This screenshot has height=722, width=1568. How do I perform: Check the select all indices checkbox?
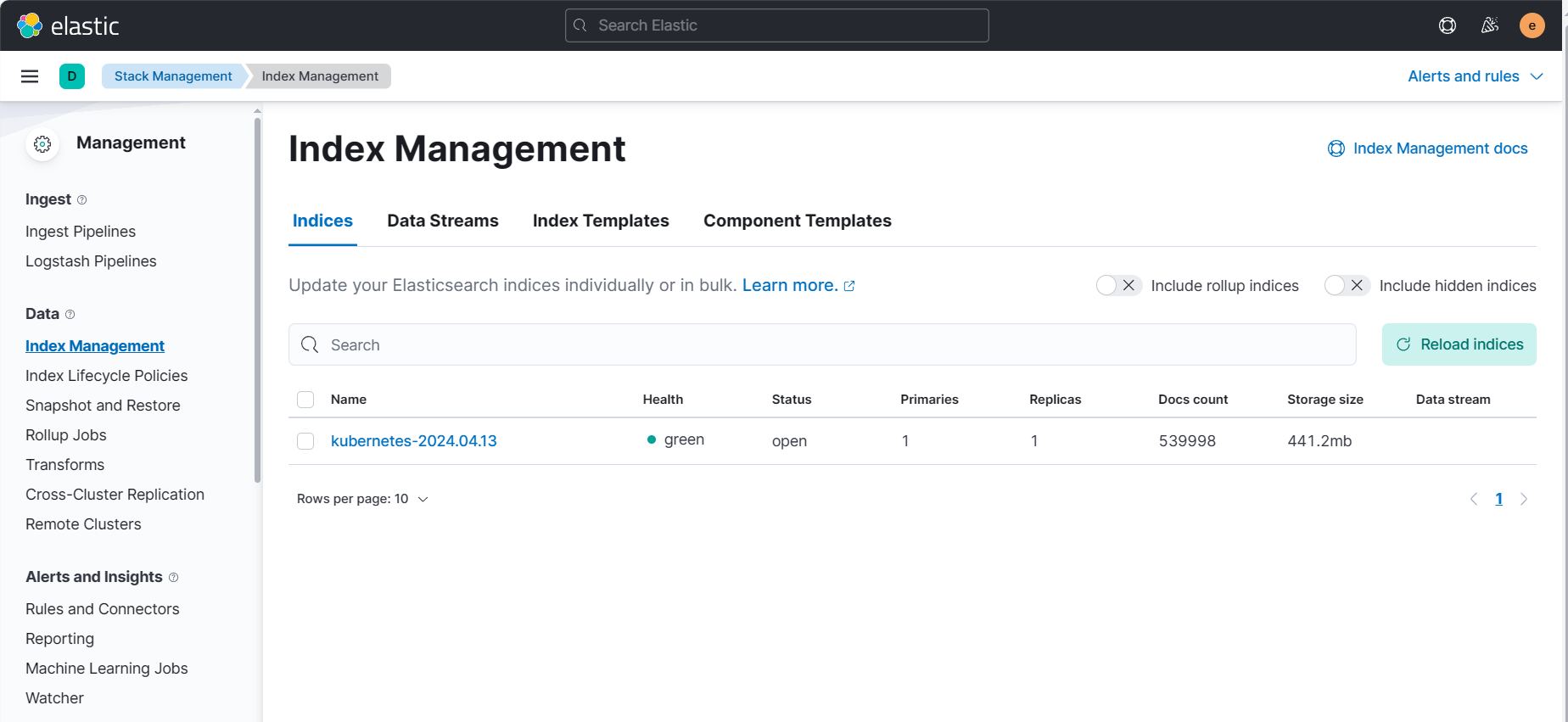coord(305,400)
